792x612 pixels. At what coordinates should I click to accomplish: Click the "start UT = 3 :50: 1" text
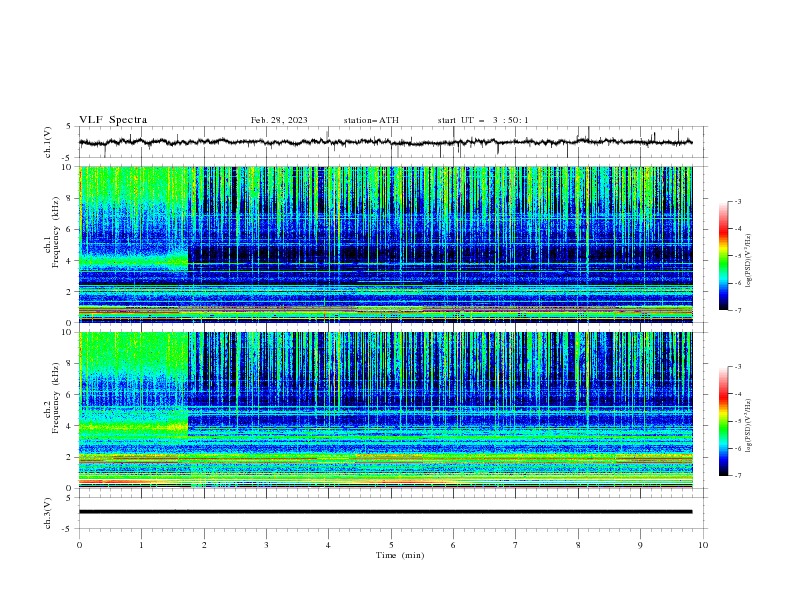point(483,120)
